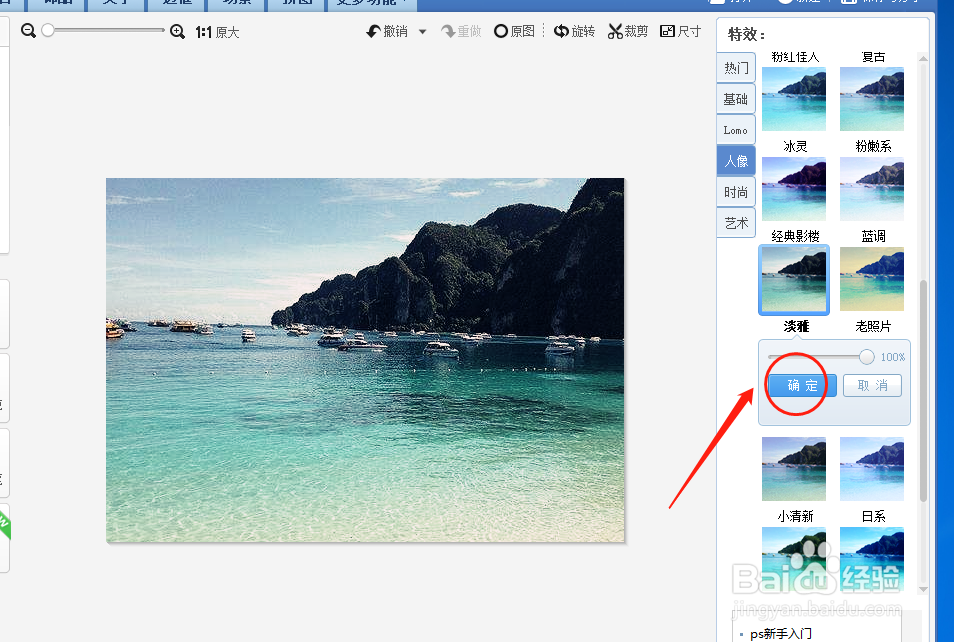Click the zoom in magnifier icon
The image size is (954, 642).
point(177,31)
